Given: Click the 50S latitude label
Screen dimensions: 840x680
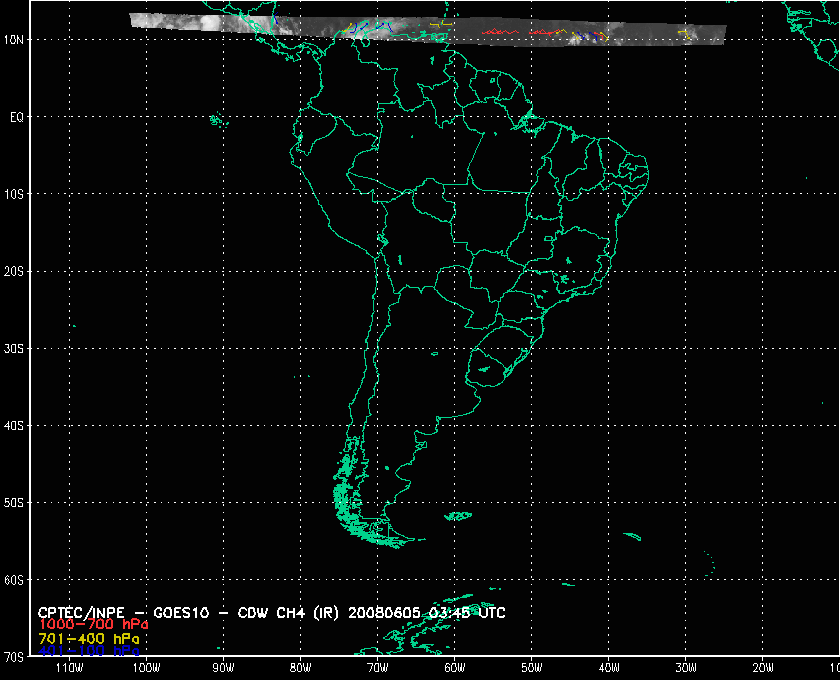Looking at the screenshot, I should click(x=16, y=503).
